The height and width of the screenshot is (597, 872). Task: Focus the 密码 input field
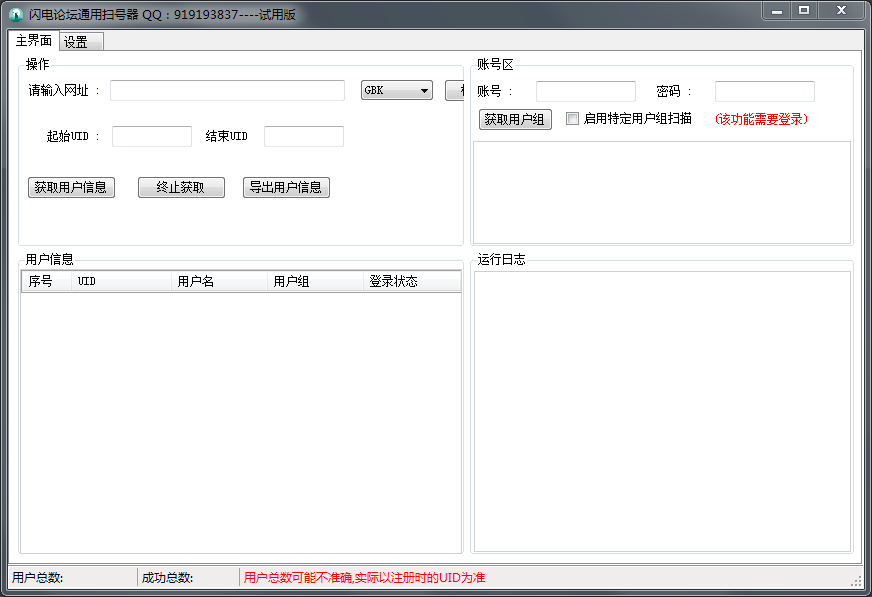pyautogui.click(x=765, y=91)
